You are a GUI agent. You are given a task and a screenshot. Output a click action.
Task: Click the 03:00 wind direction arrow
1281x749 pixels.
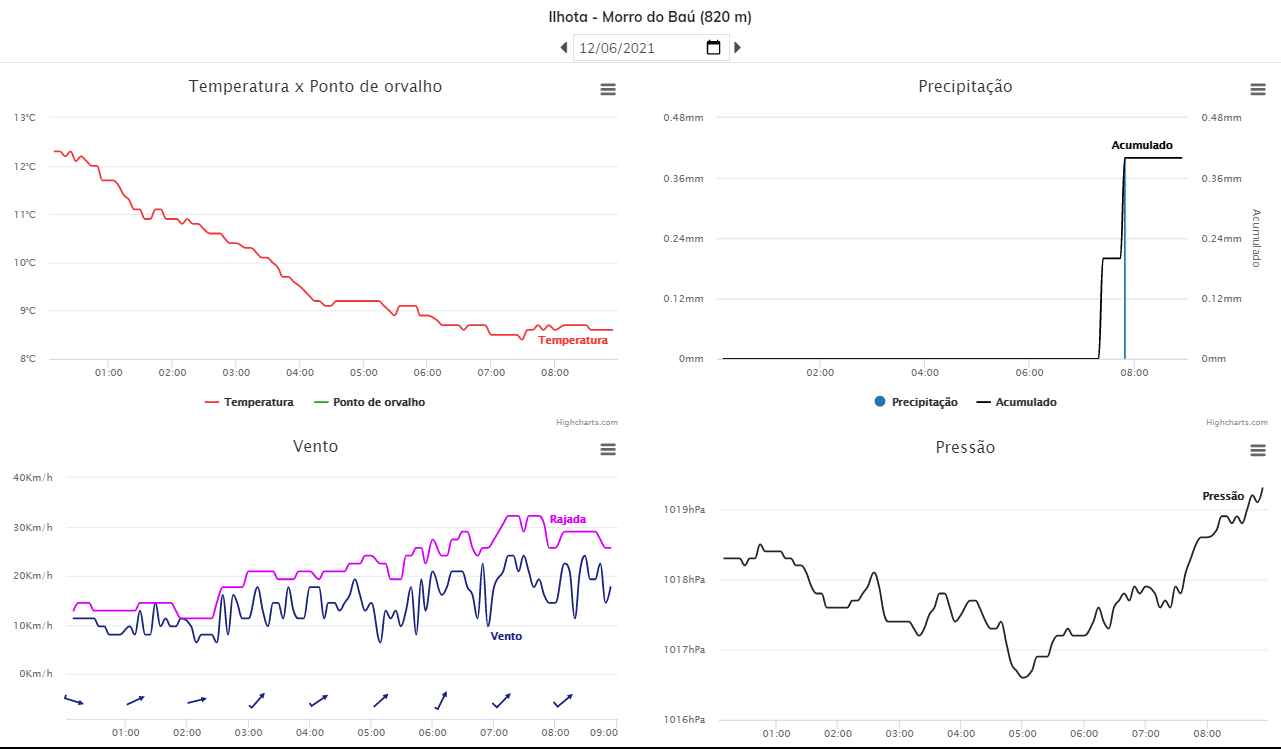(257, 700)
